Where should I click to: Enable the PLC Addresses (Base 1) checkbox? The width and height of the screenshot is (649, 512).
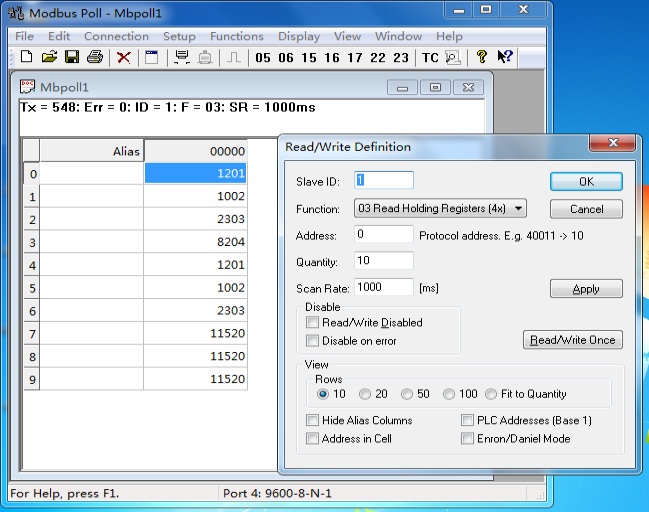pyautogui.click(x=467, y=420)
